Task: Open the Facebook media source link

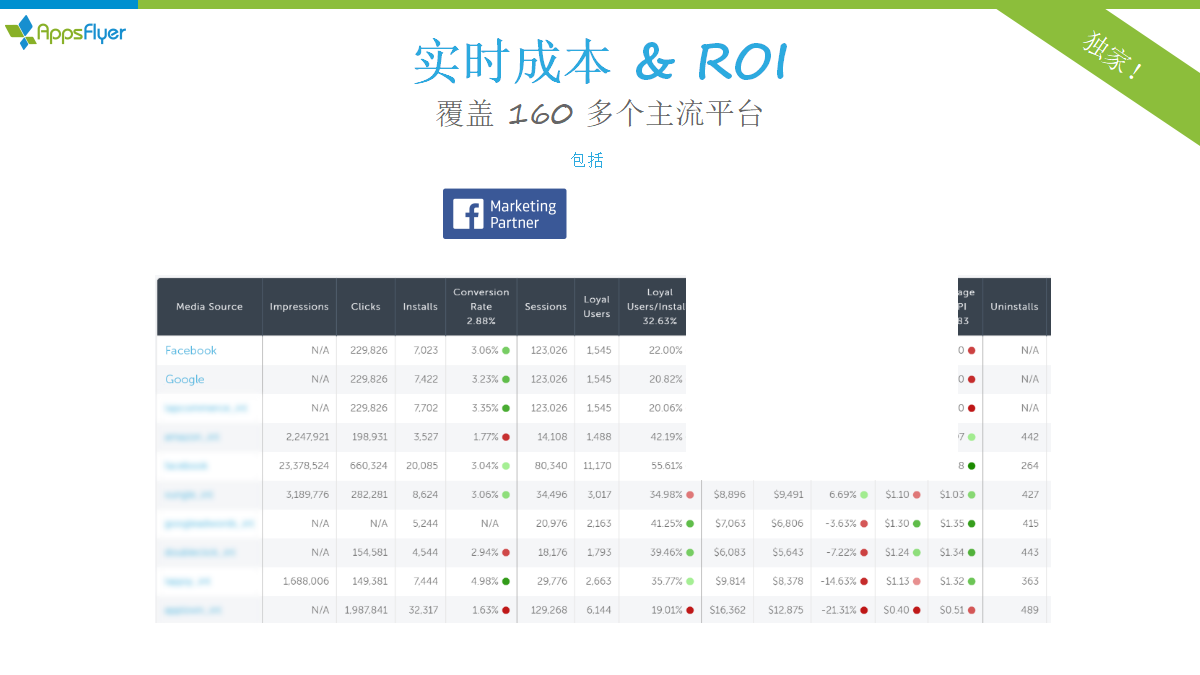Action: point(191,351)
